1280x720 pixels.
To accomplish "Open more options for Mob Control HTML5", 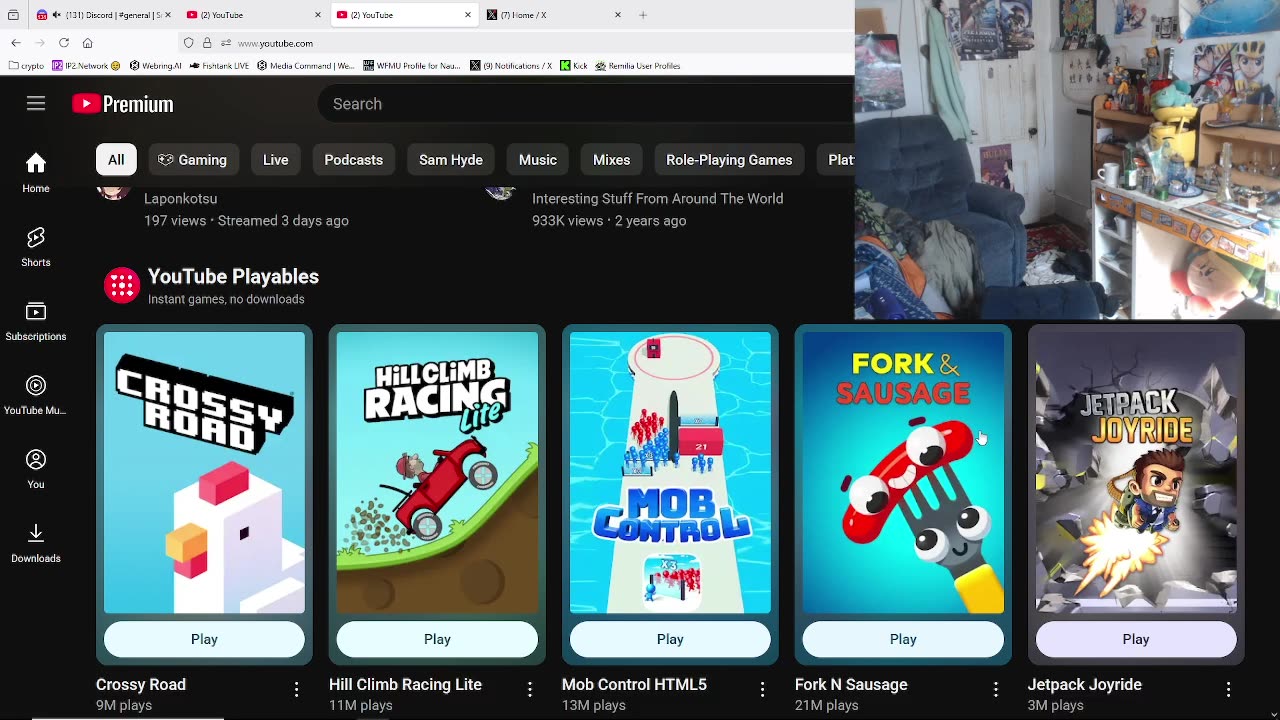I will coord(762,689).
